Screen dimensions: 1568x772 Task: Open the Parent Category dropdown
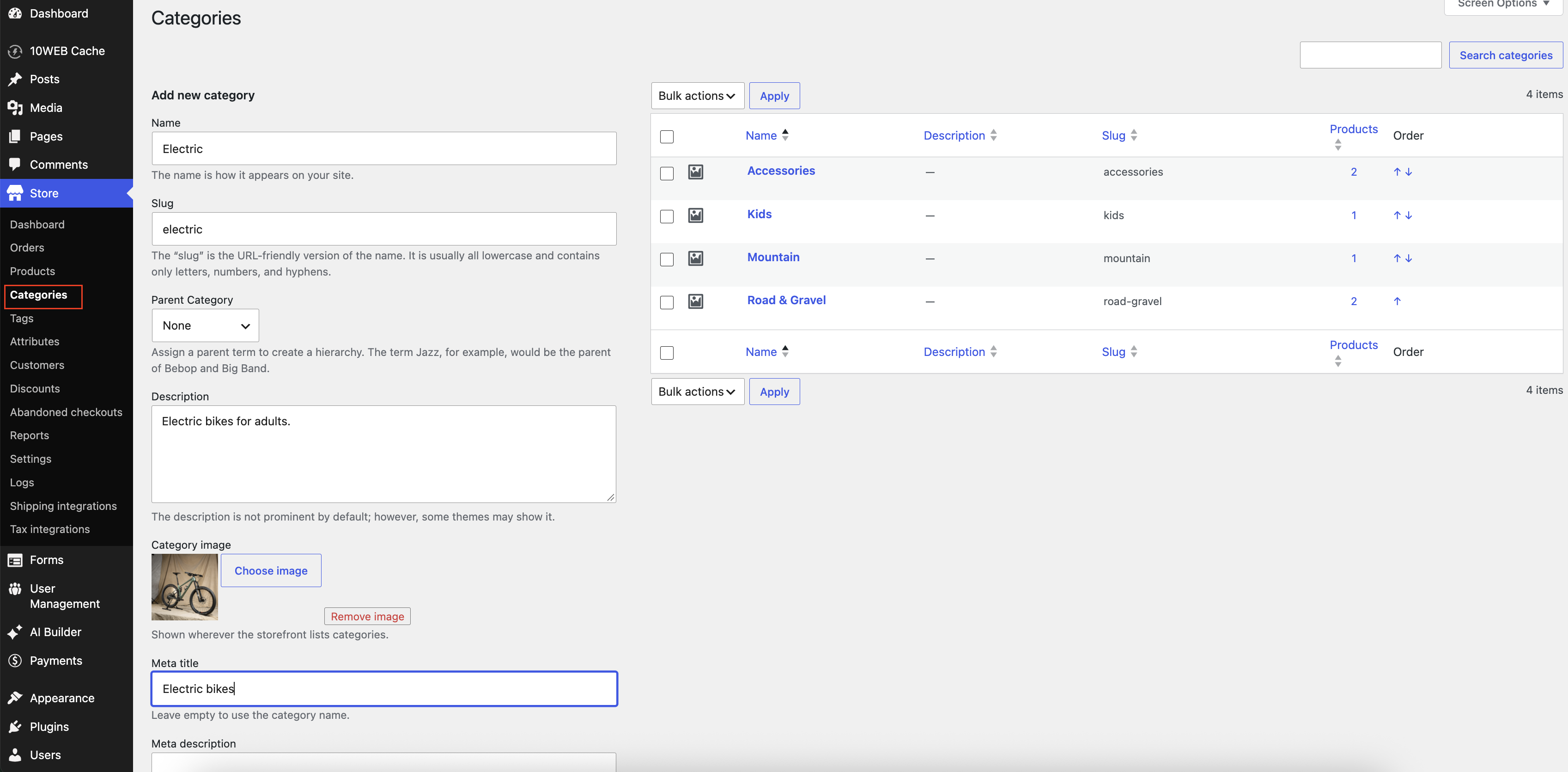pyautogui.click(x=205, y=326)
